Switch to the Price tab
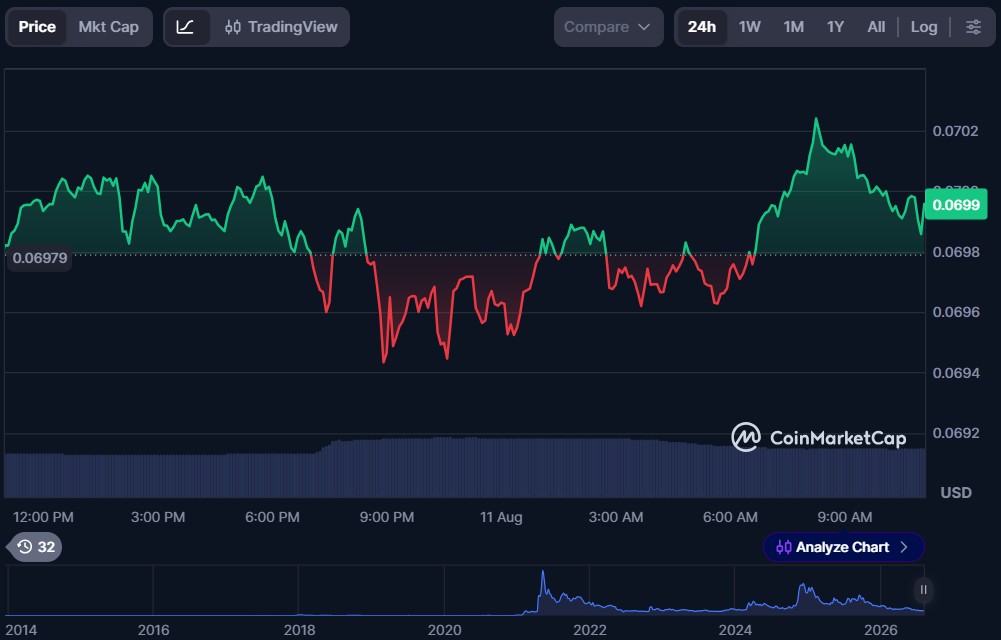The width and height of the screenshot is (1001, 640). 36,27
